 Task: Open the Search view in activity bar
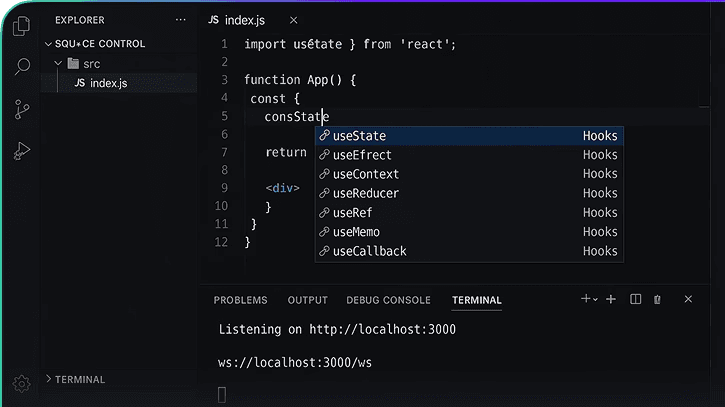[22, 67]
